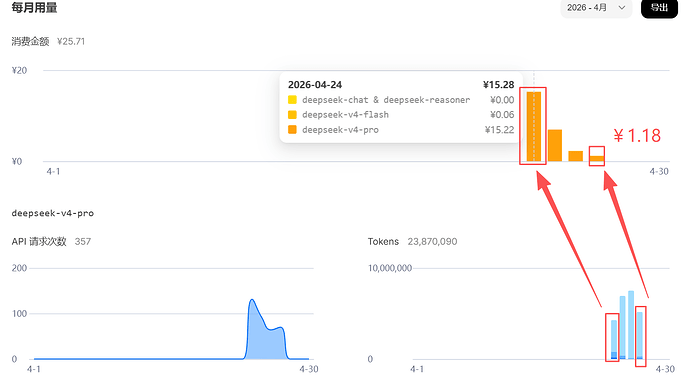Select the 每月用量 page heading

tap(34, 7)
